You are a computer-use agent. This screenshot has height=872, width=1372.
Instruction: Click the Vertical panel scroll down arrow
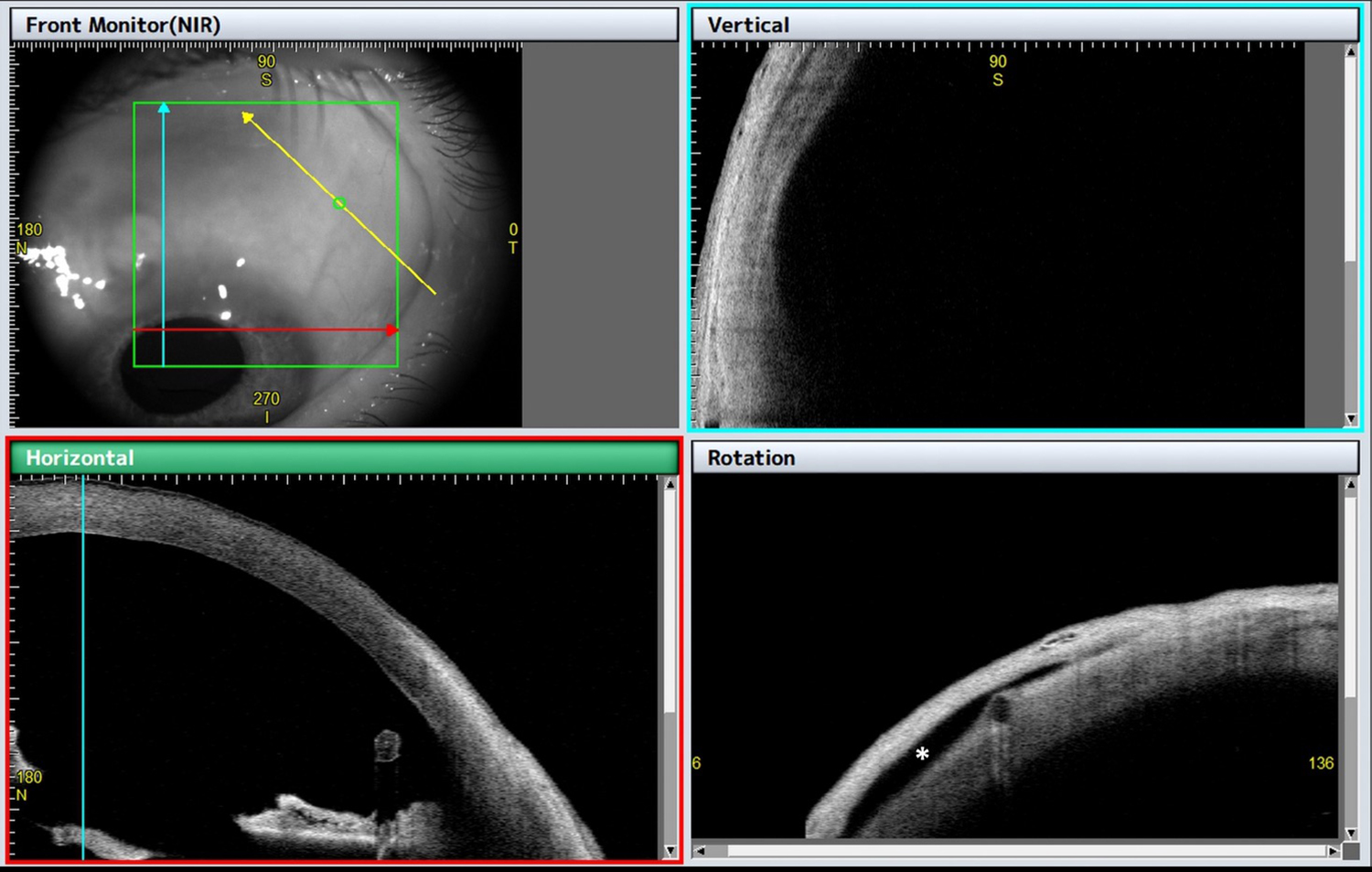1350,419
